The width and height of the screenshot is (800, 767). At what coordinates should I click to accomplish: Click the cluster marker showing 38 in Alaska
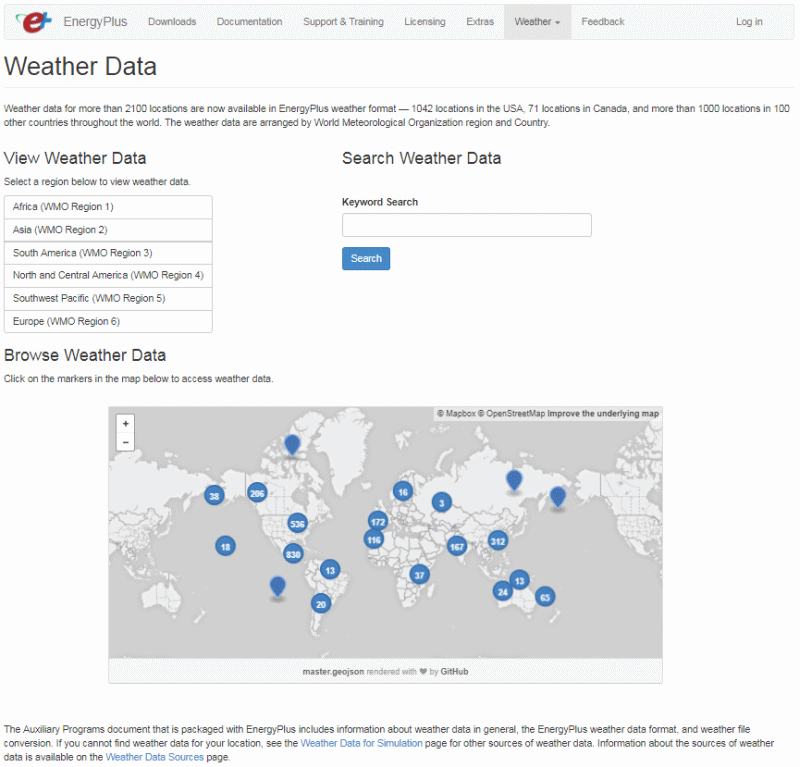coord(213,494)
